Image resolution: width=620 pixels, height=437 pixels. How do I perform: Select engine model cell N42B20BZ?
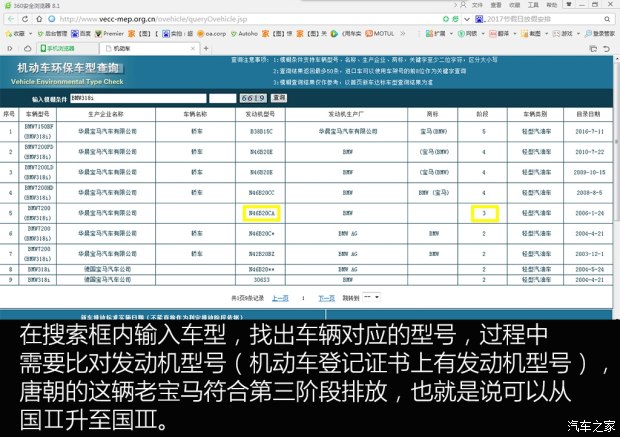(261, 254)
